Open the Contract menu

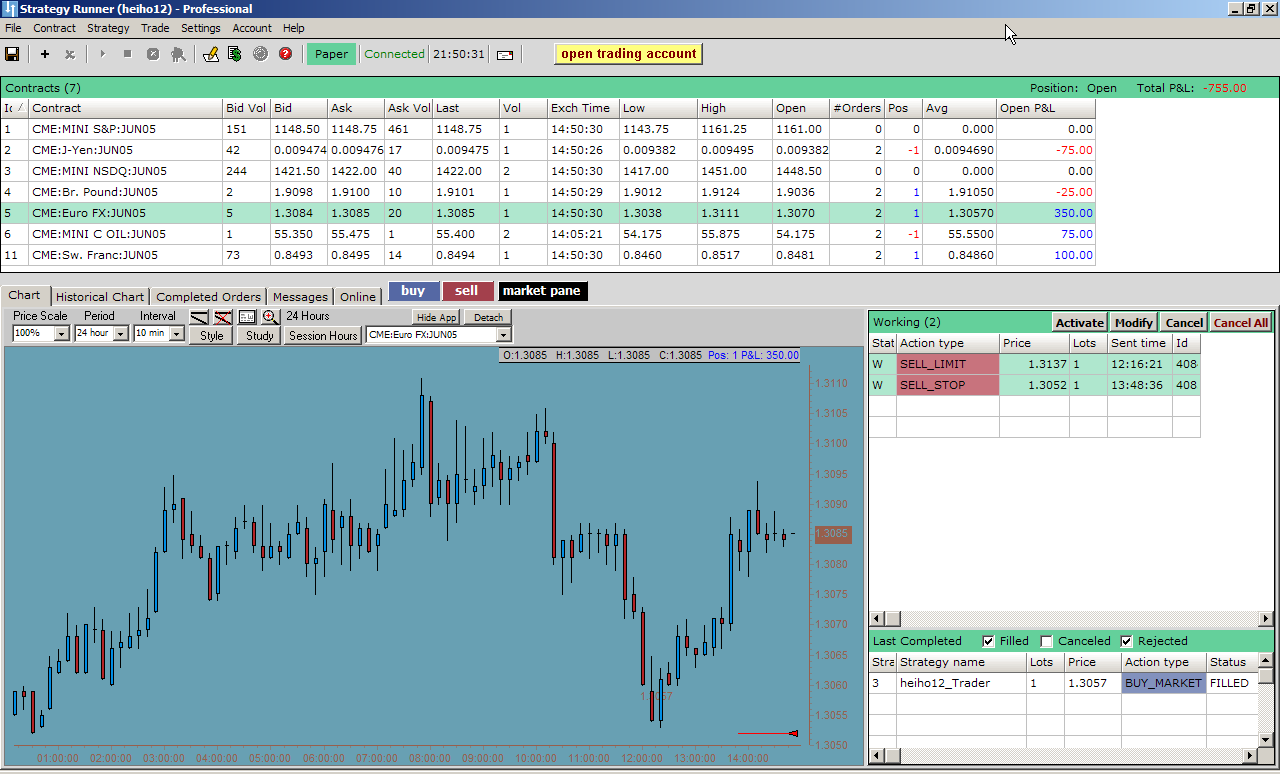coord(54,28)
